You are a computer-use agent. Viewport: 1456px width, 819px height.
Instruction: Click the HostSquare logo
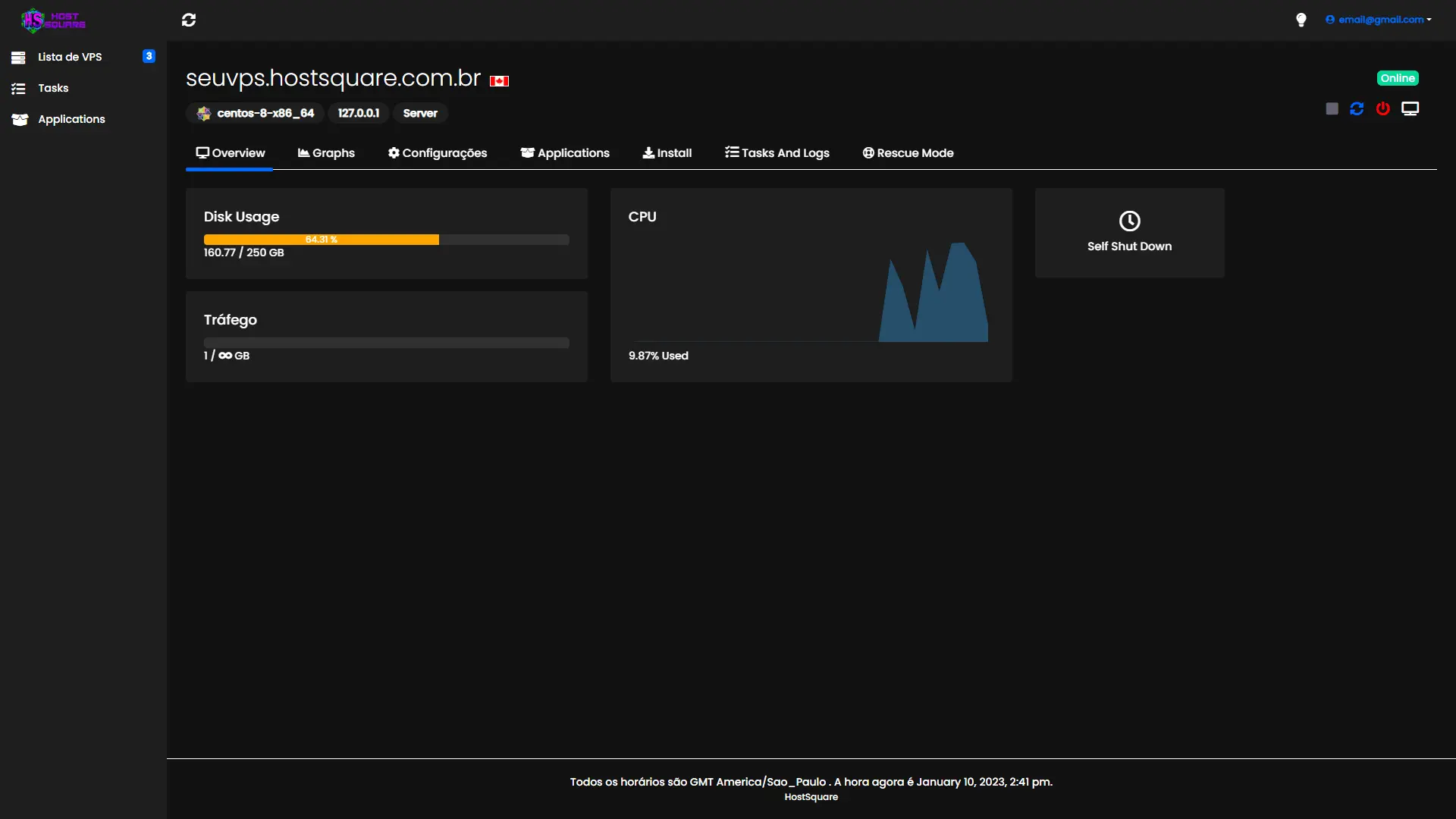point(53,20)
